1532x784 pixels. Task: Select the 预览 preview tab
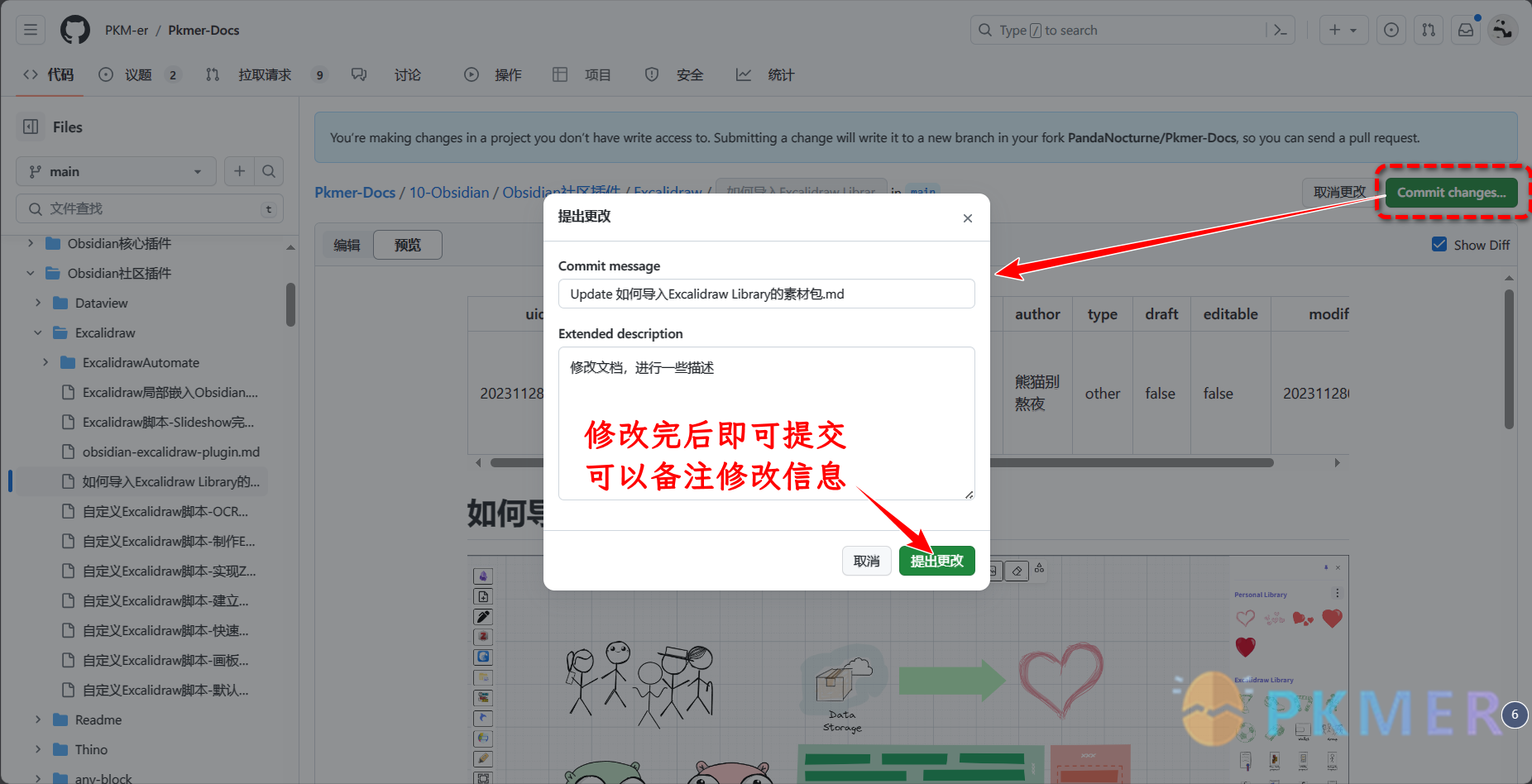[408, 245]
